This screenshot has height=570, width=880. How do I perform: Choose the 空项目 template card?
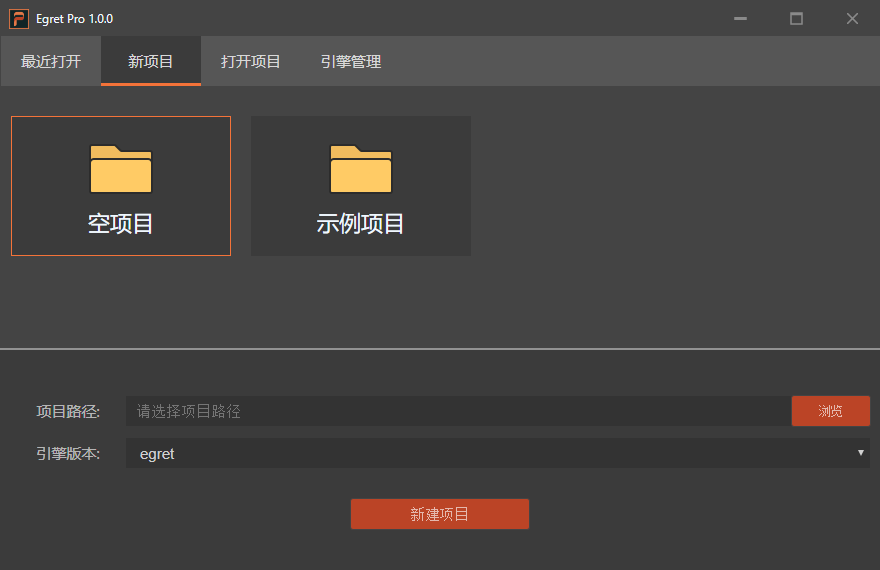click(121, 186)
